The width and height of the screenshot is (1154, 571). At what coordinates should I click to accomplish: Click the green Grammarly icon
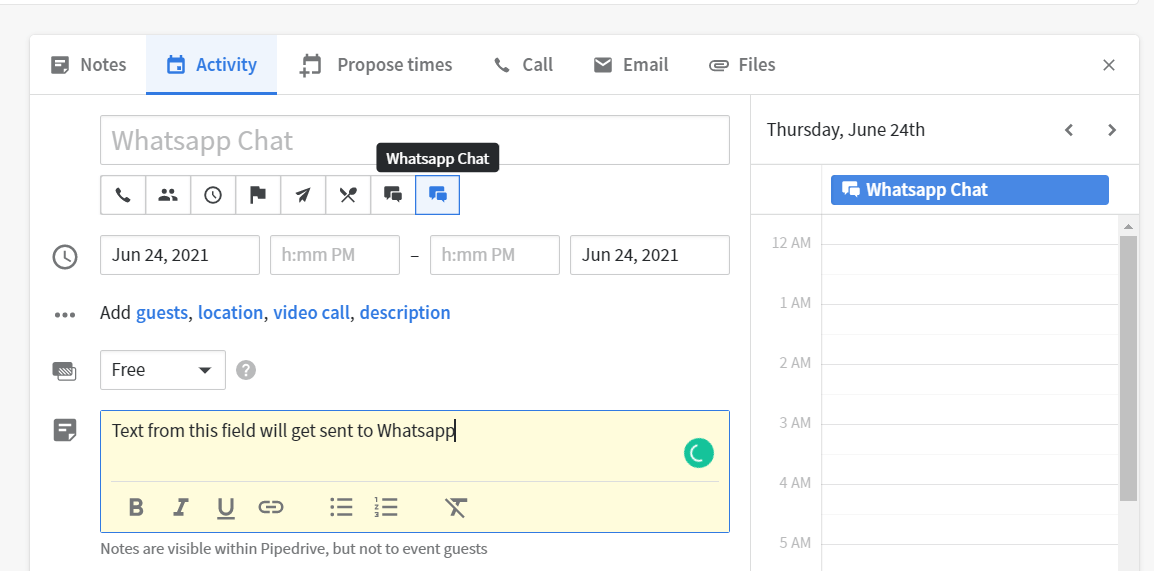pyautogui.click(x=698, y=453)
